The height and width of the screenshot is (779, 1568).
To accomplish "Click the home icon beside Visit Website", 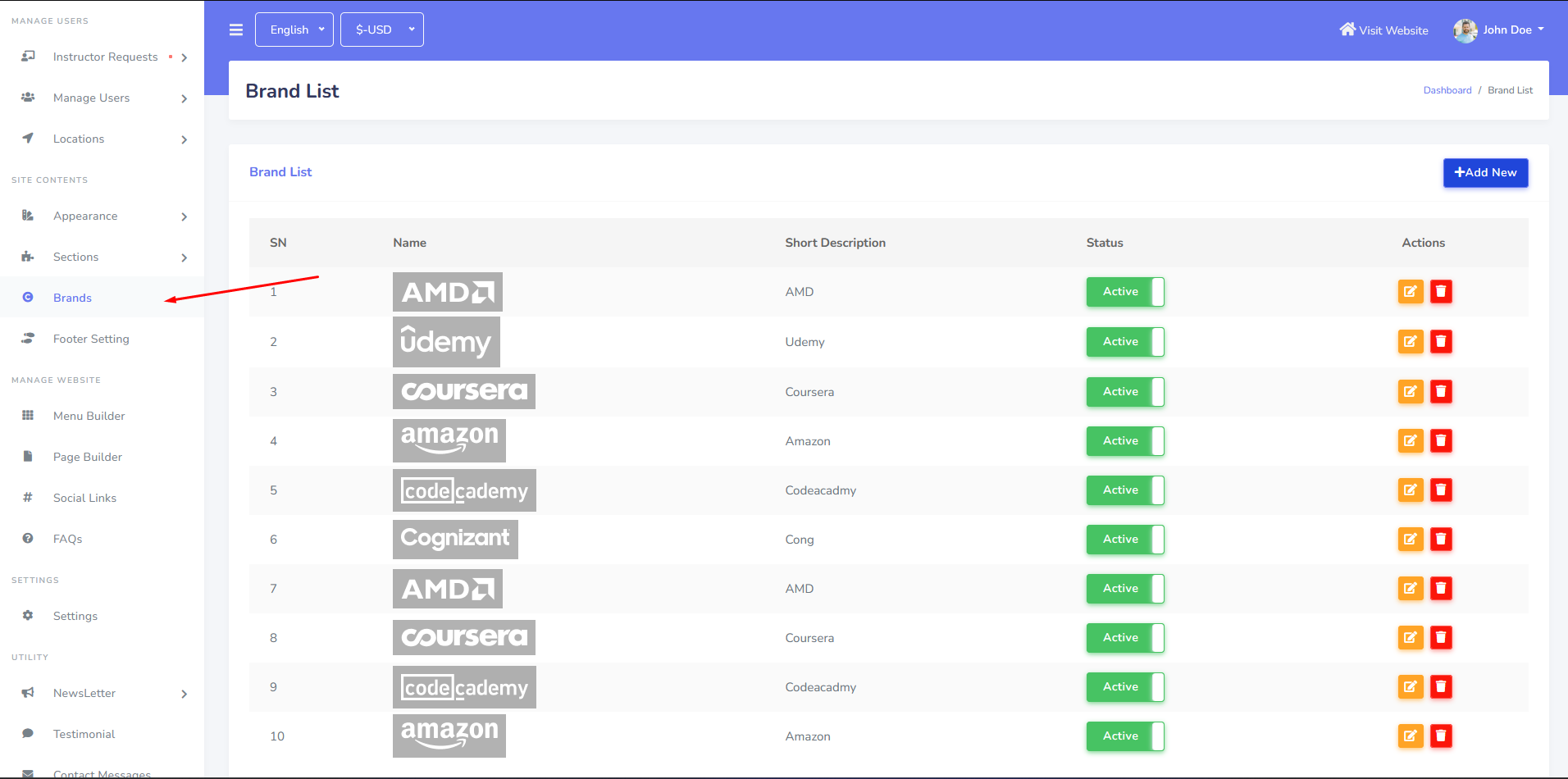I will 1347,30.
